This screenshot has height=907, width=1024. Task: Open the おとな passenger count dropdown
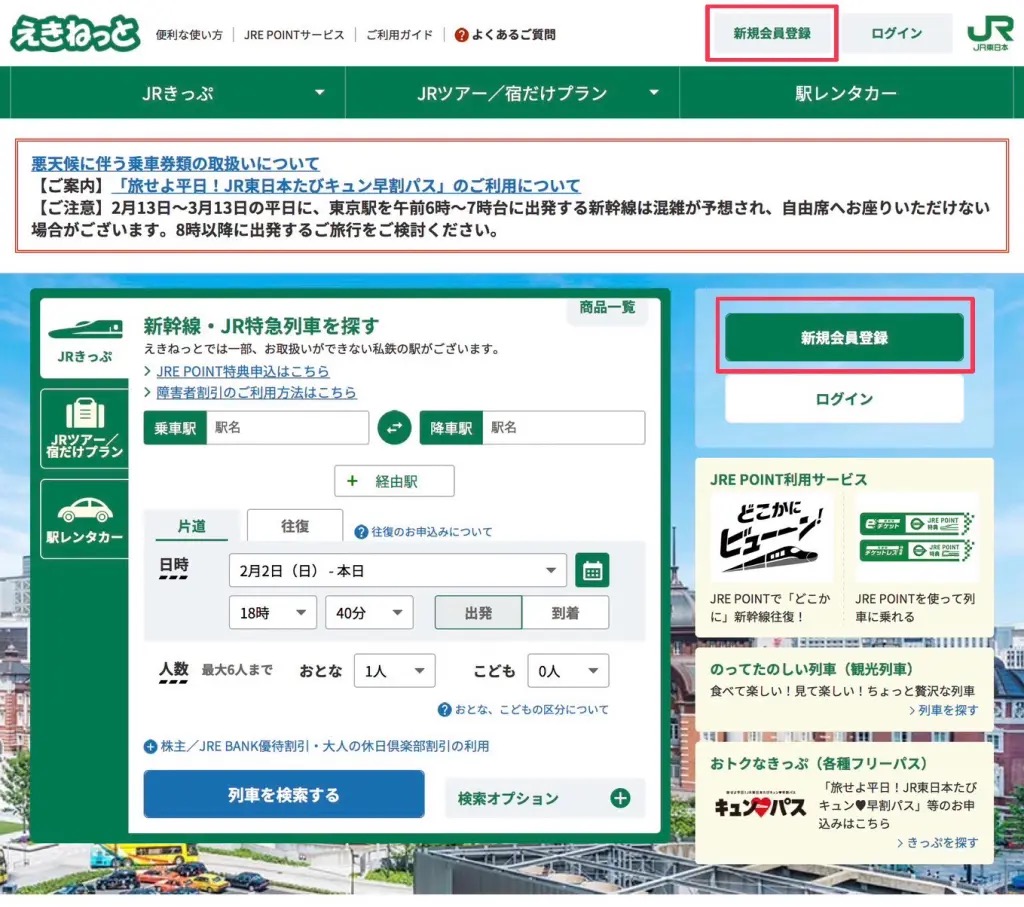[x=394, y=671]
